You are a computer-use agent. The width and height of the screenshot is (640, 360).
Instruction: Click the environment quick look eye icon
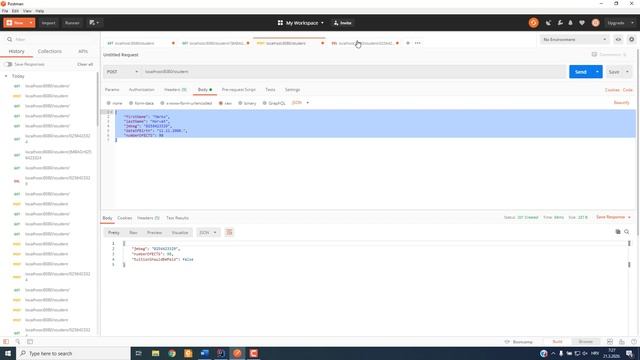click(x=618, y=40)
